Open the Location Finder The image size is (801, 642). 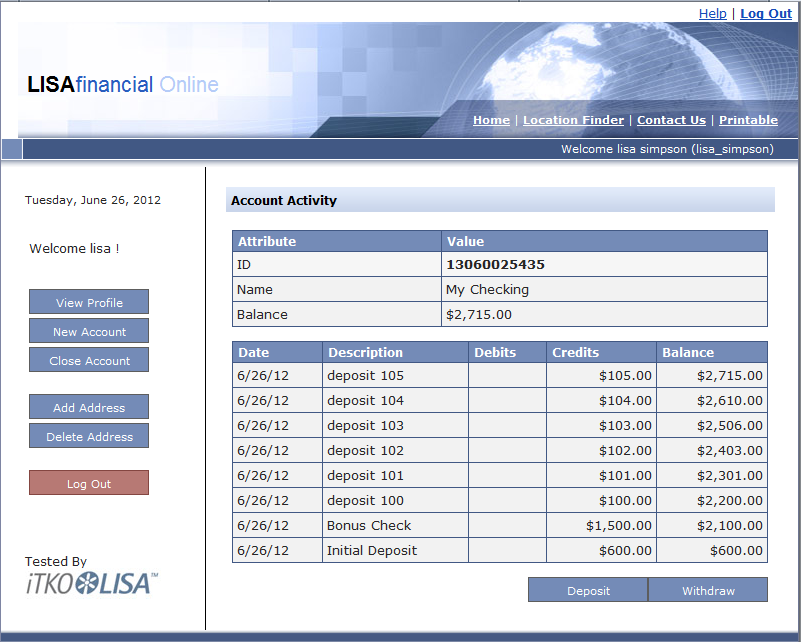pos(573,119)
